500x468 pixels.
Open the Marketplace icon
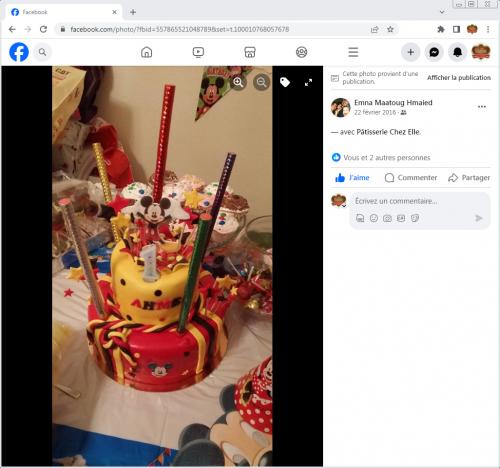(250, 52)
